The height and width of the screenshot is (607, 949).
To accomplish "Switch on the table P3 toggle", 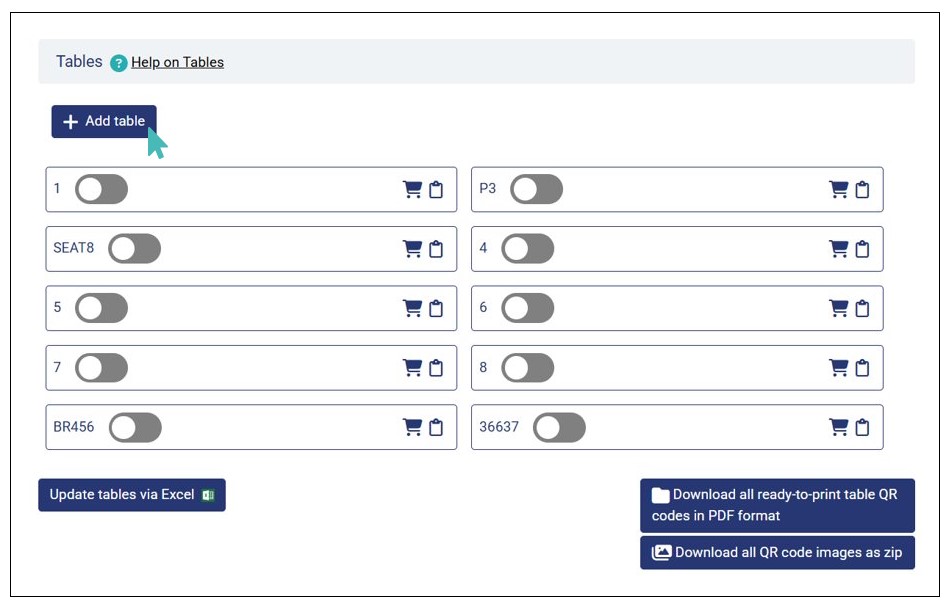I will pos(536,189).
